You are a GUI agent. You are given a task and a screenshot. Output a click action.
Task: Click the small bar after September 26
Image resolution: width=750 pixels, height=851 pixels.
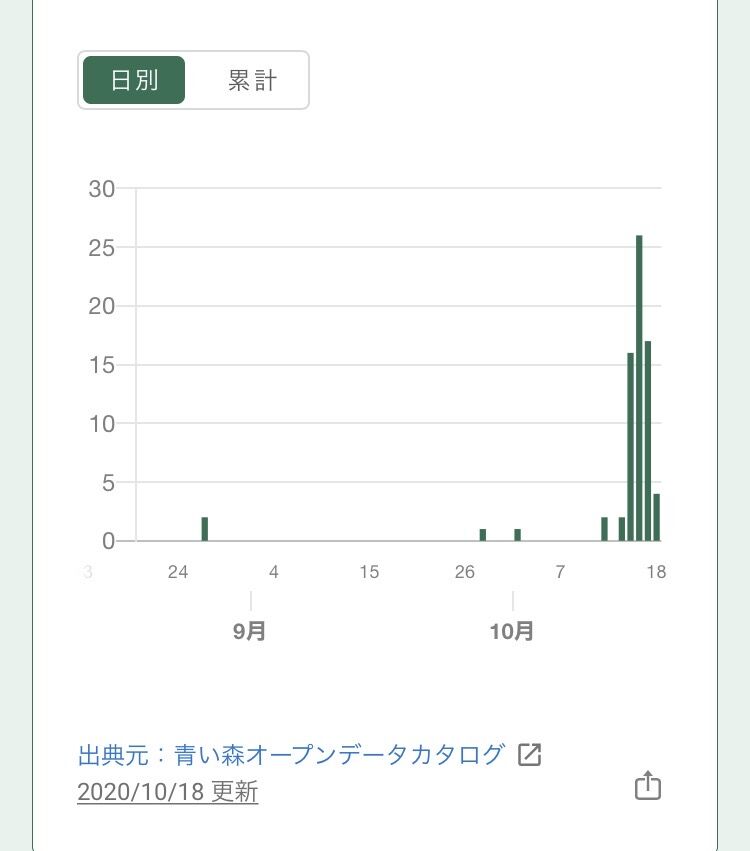coord(483,535)
